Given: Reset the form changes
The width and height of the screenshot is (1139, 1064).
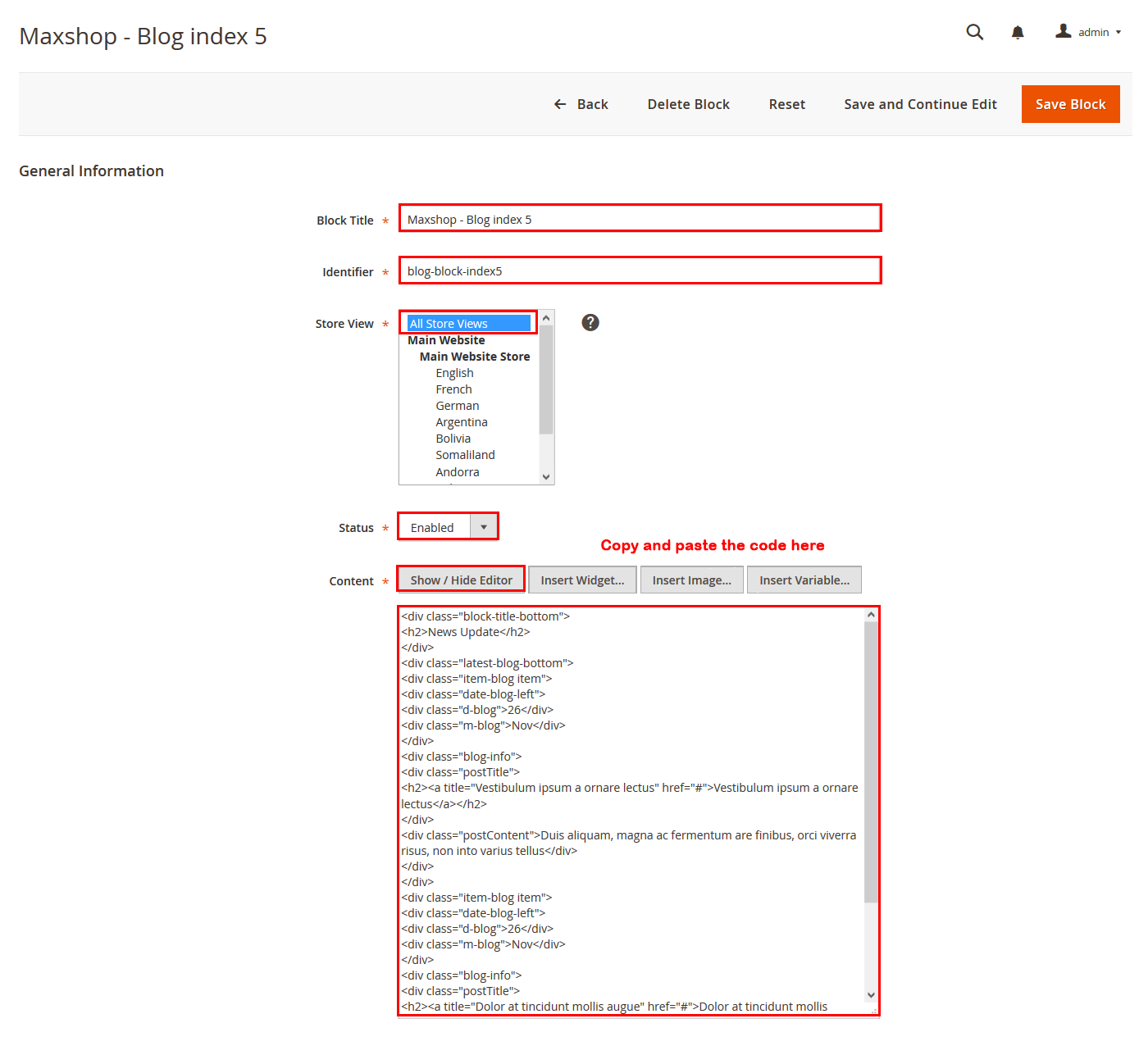Looking at the screenshot, I should pos(786,104).
